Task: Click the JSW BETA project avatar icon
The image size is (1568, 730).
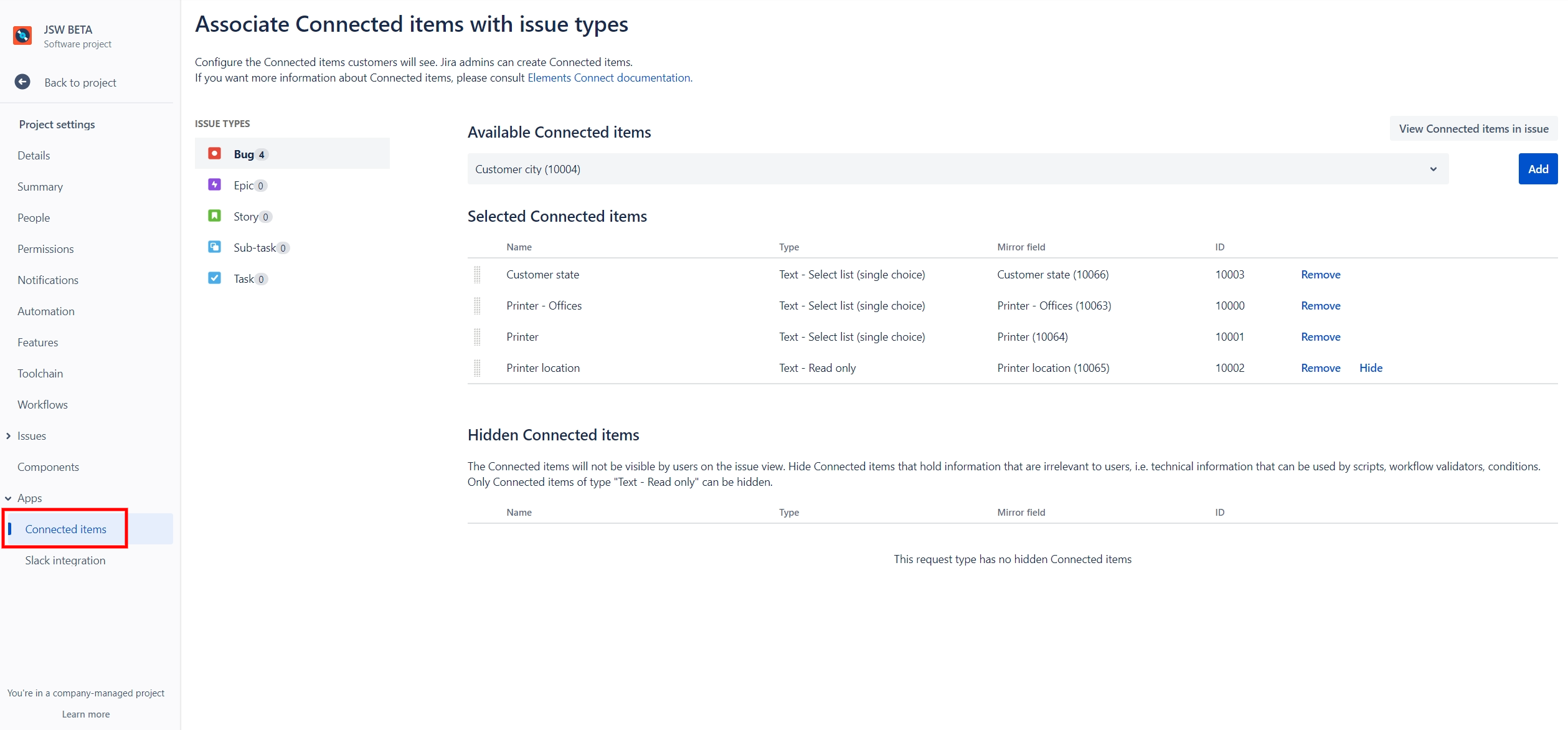Action: click(22, 36)
